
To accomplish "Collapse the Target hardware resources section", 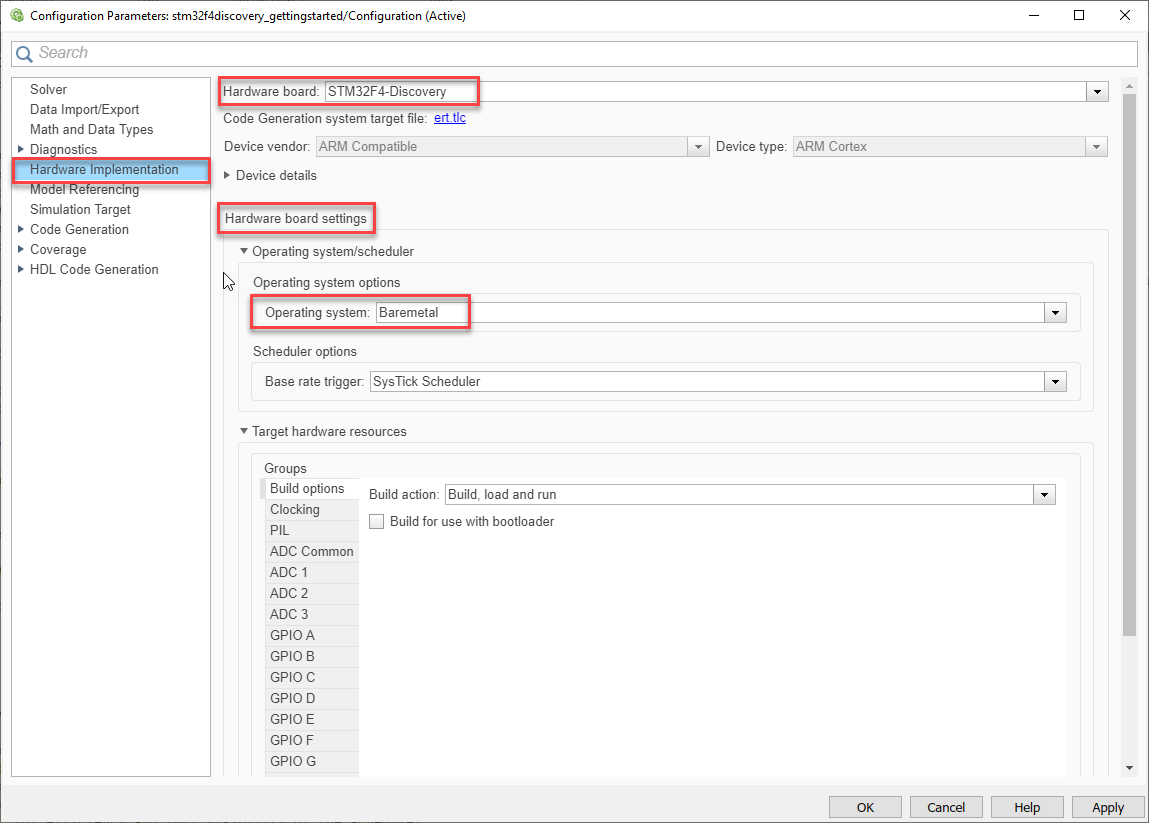I will [244, 432].
